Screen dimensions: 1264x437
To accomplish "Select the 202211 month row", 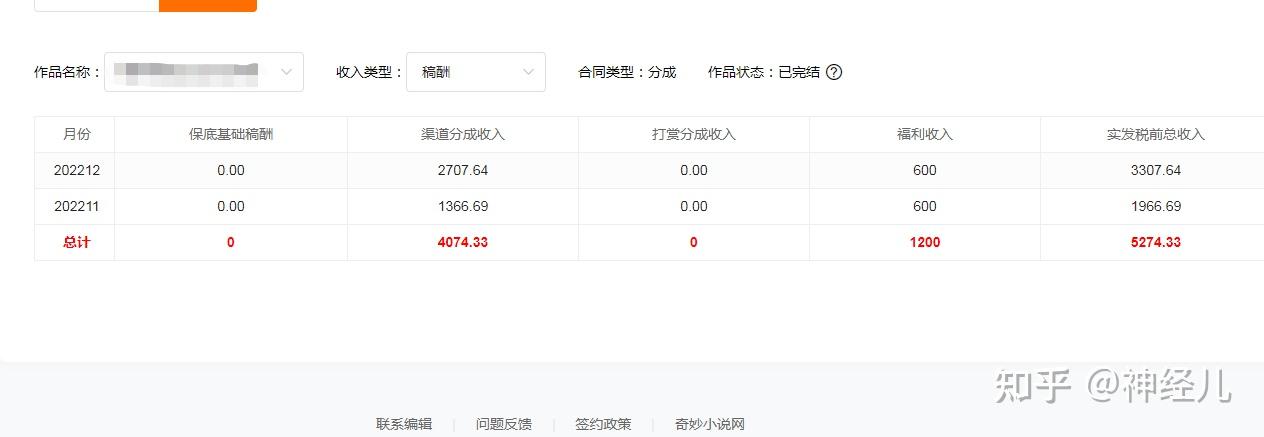I will point(77,206).
